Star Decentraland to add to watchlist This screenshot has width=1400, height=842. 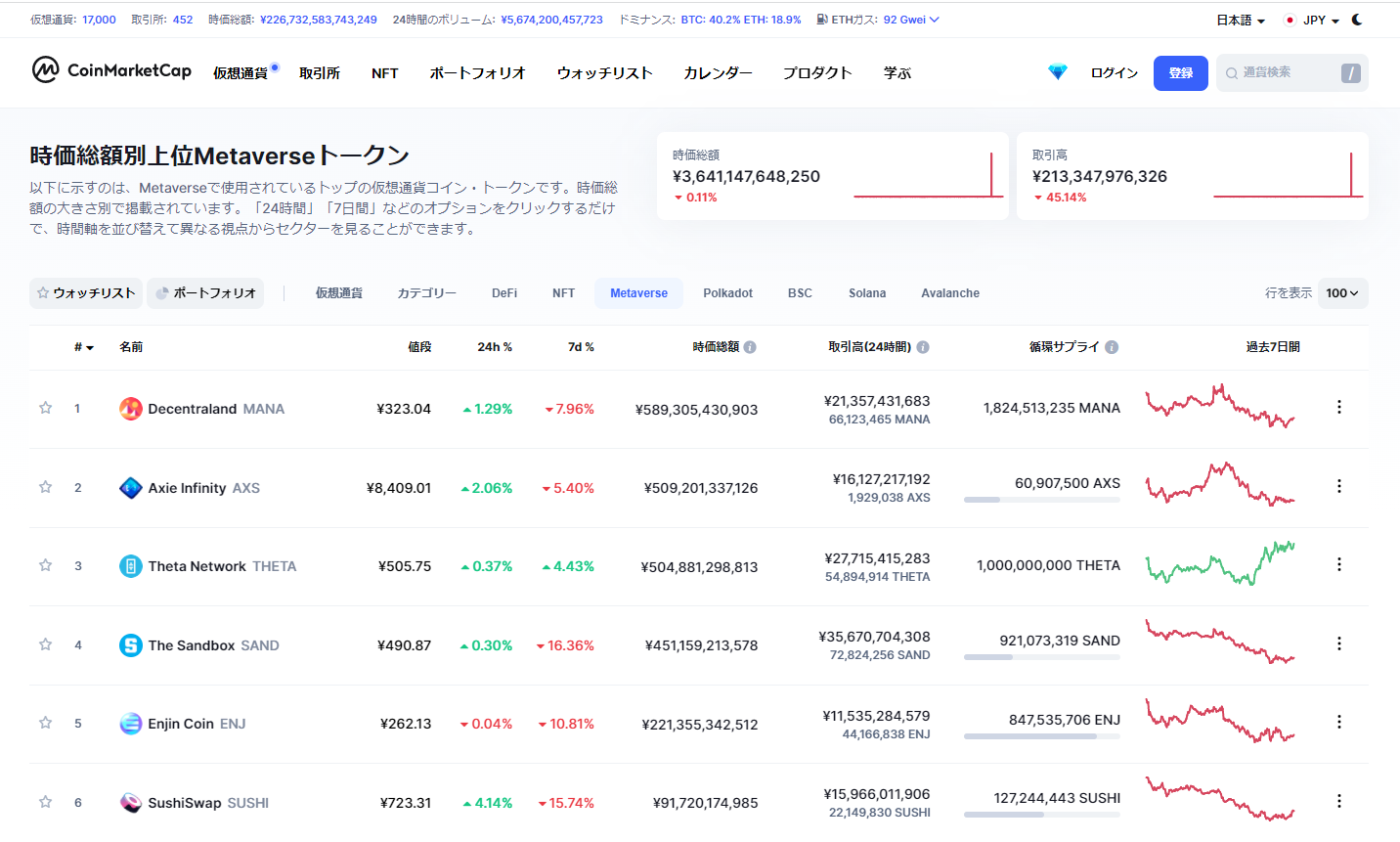pyautogui.click(x=45, y=408)
